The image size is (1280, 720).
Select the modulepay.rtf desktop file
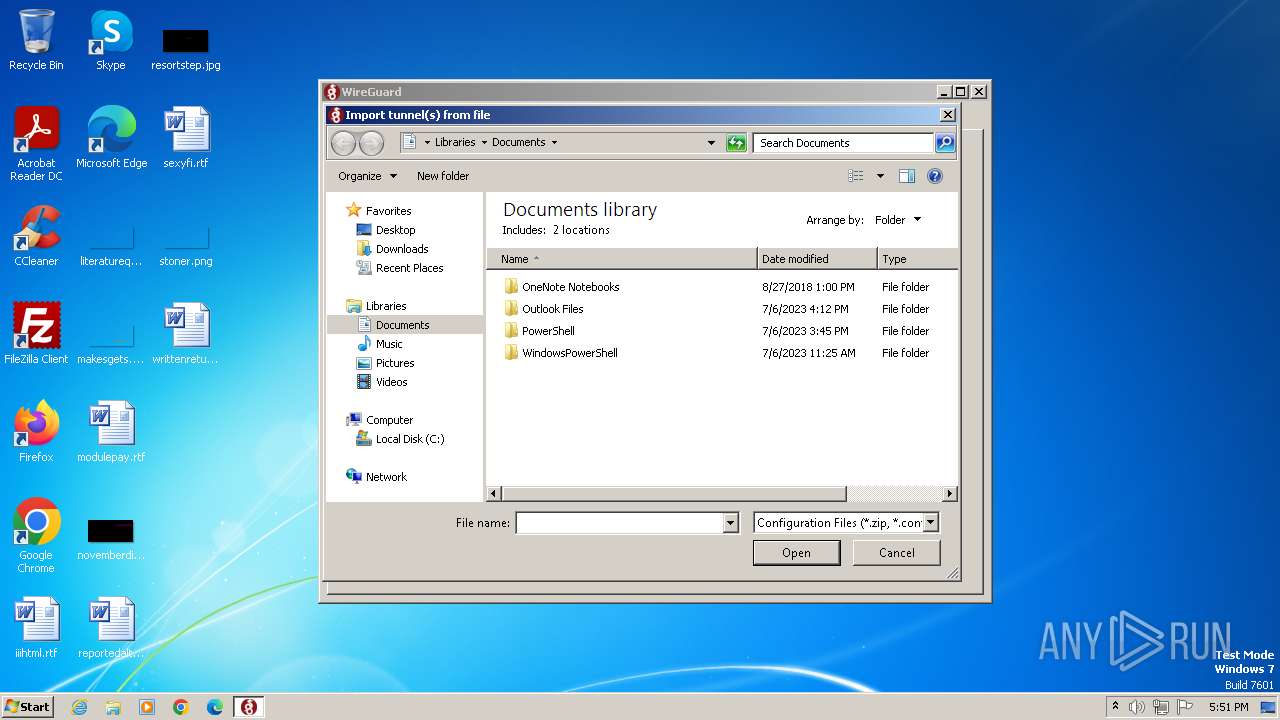point(111,432)
